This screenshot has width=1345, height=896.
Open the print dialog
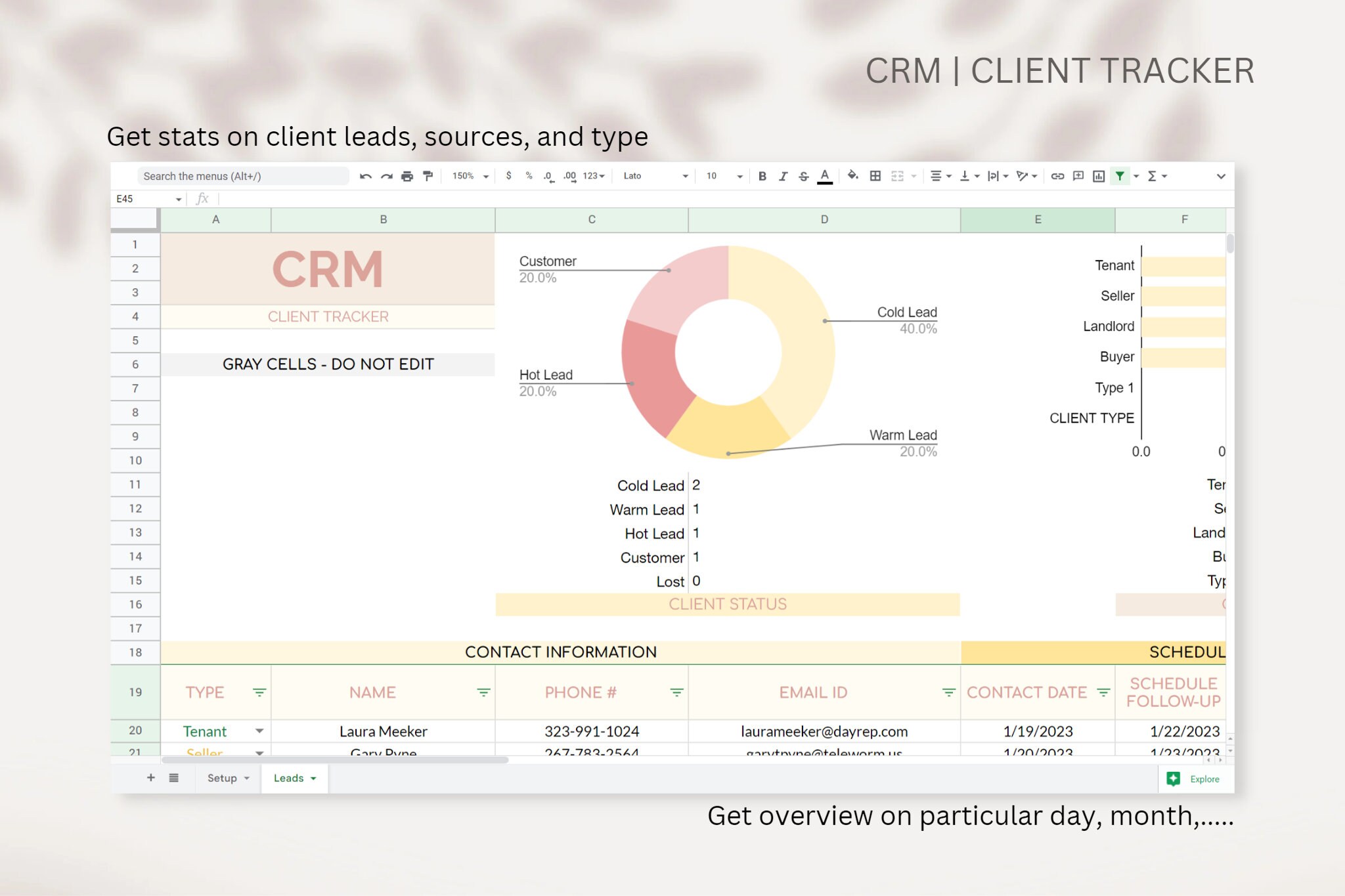[407, 175]
